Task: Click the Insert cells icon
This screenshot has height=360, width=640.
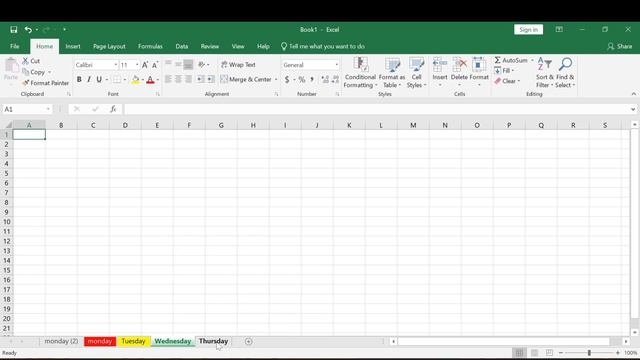Action: (440, 65)
